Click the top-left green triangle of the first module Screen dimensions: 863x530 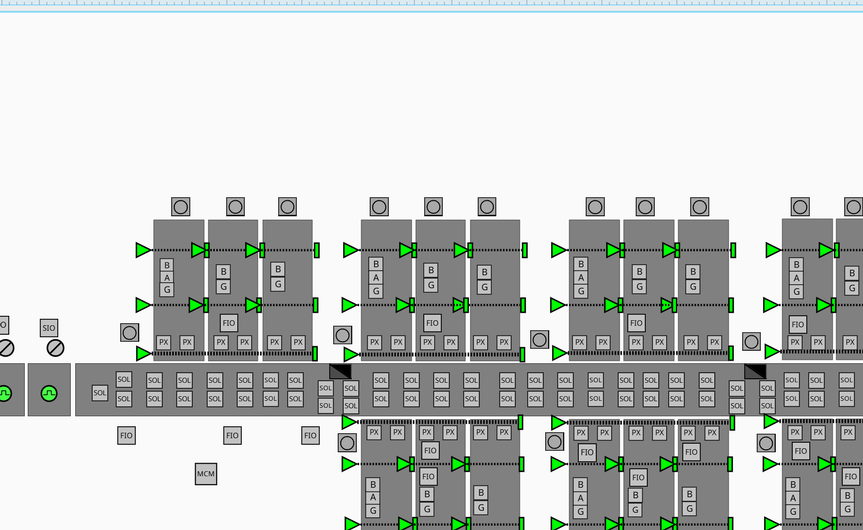coord(144,250)
